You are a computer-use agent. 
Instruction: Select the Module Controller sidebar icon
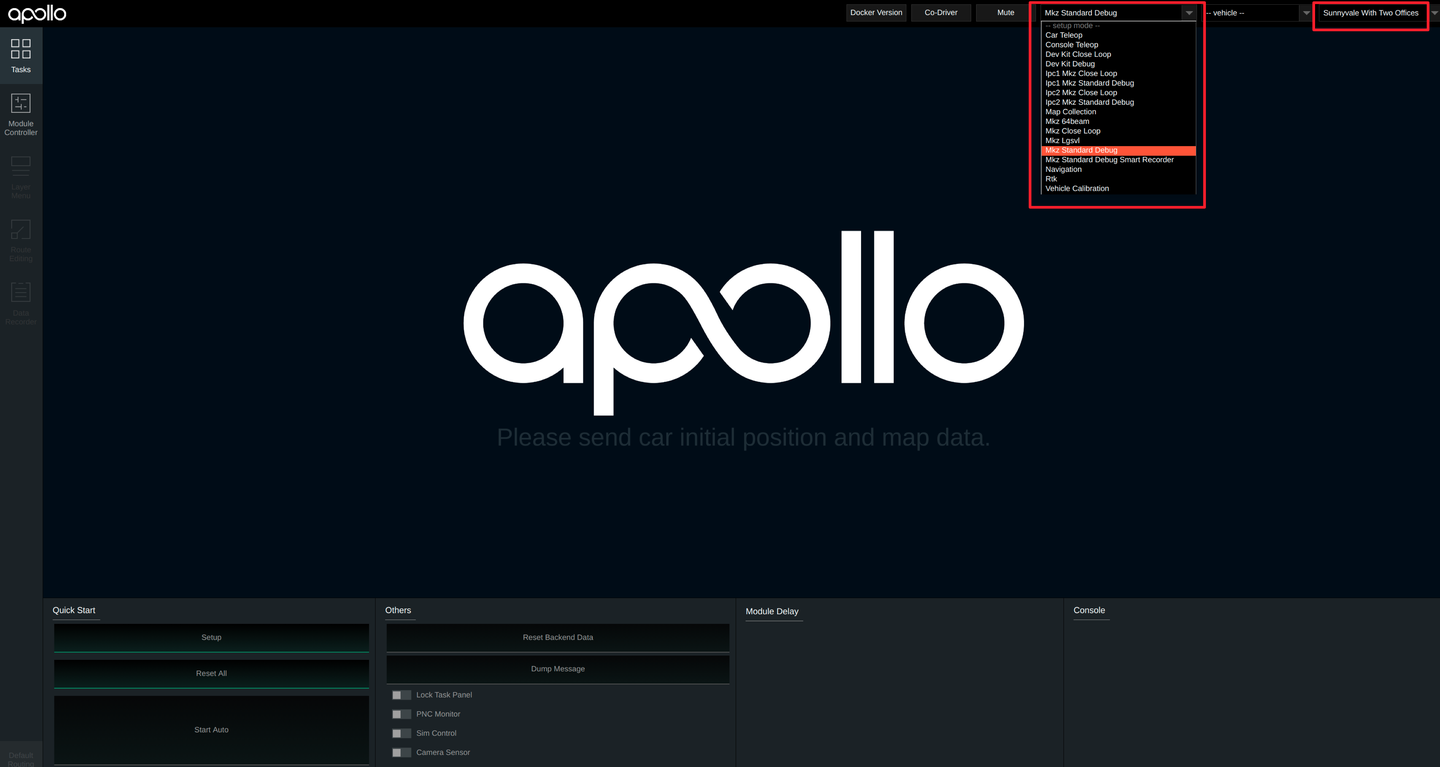tap(20, 112)
